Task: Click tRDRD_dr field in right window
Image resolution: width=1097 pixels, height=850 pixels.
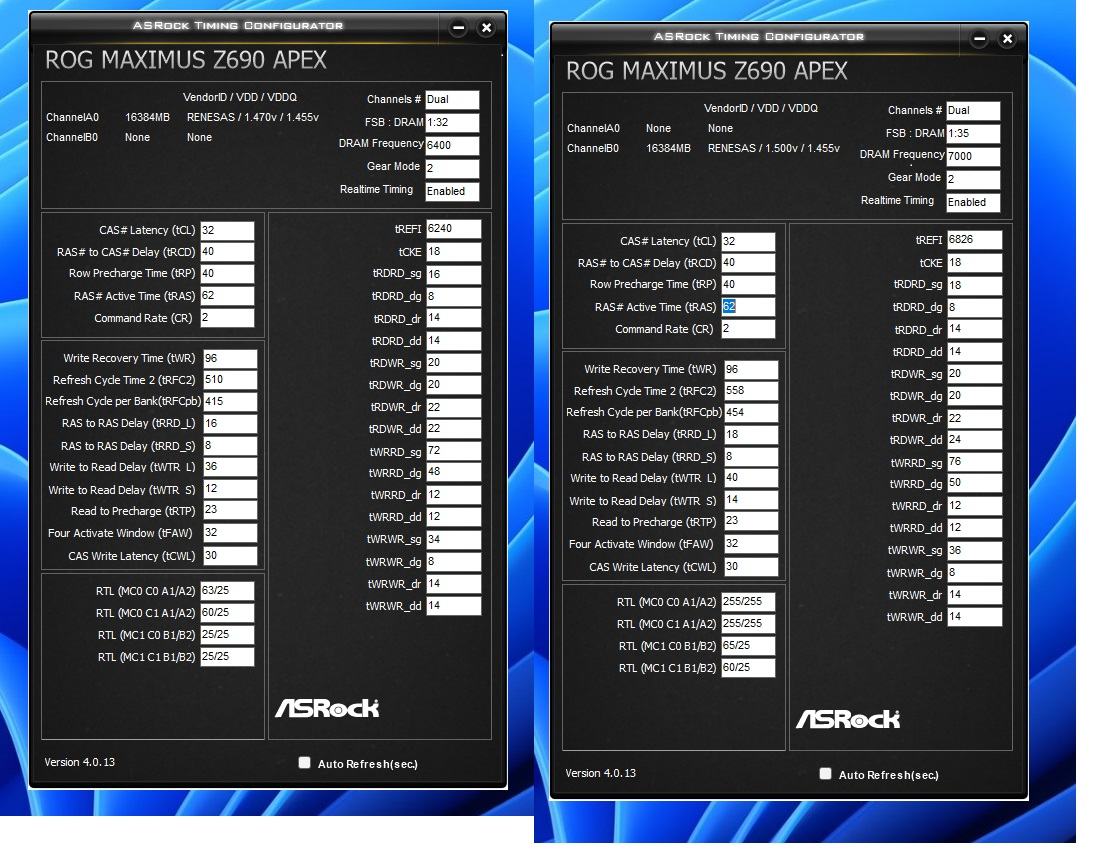Action: coord(975,329)
